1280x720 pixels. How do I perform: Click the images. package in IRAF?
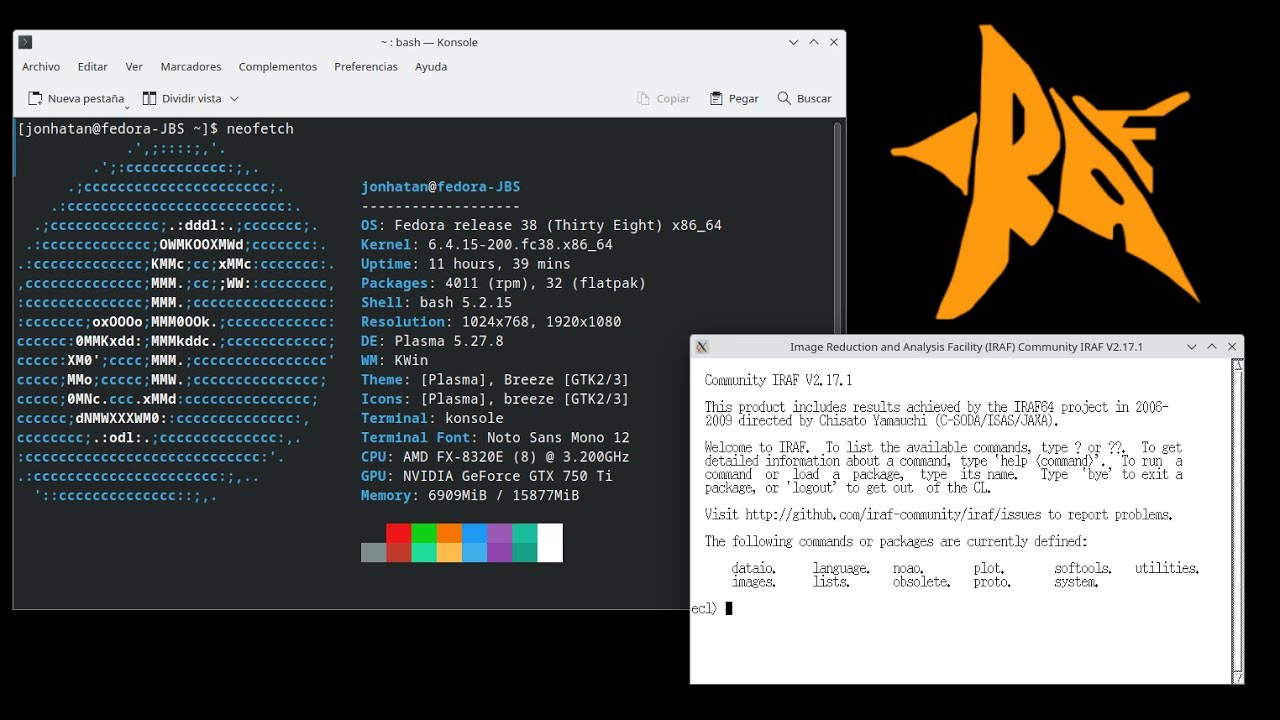(754, 582)
